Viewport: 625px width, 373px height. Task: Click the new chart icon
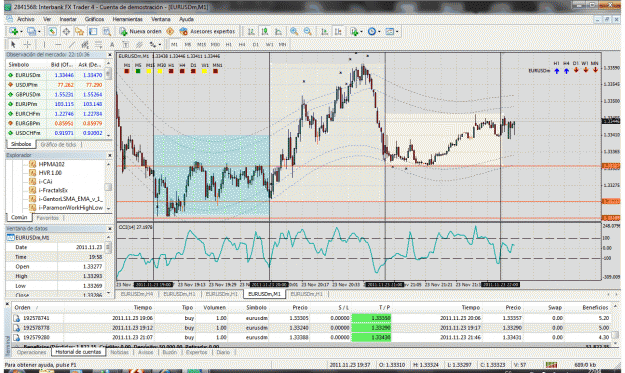(13, 31)
